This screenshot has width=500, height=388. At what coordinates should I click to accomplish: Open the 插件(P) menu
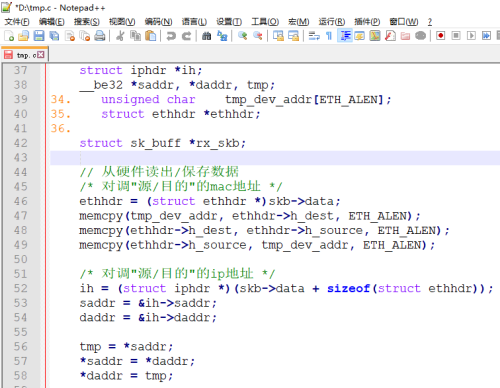pos(367,22)
